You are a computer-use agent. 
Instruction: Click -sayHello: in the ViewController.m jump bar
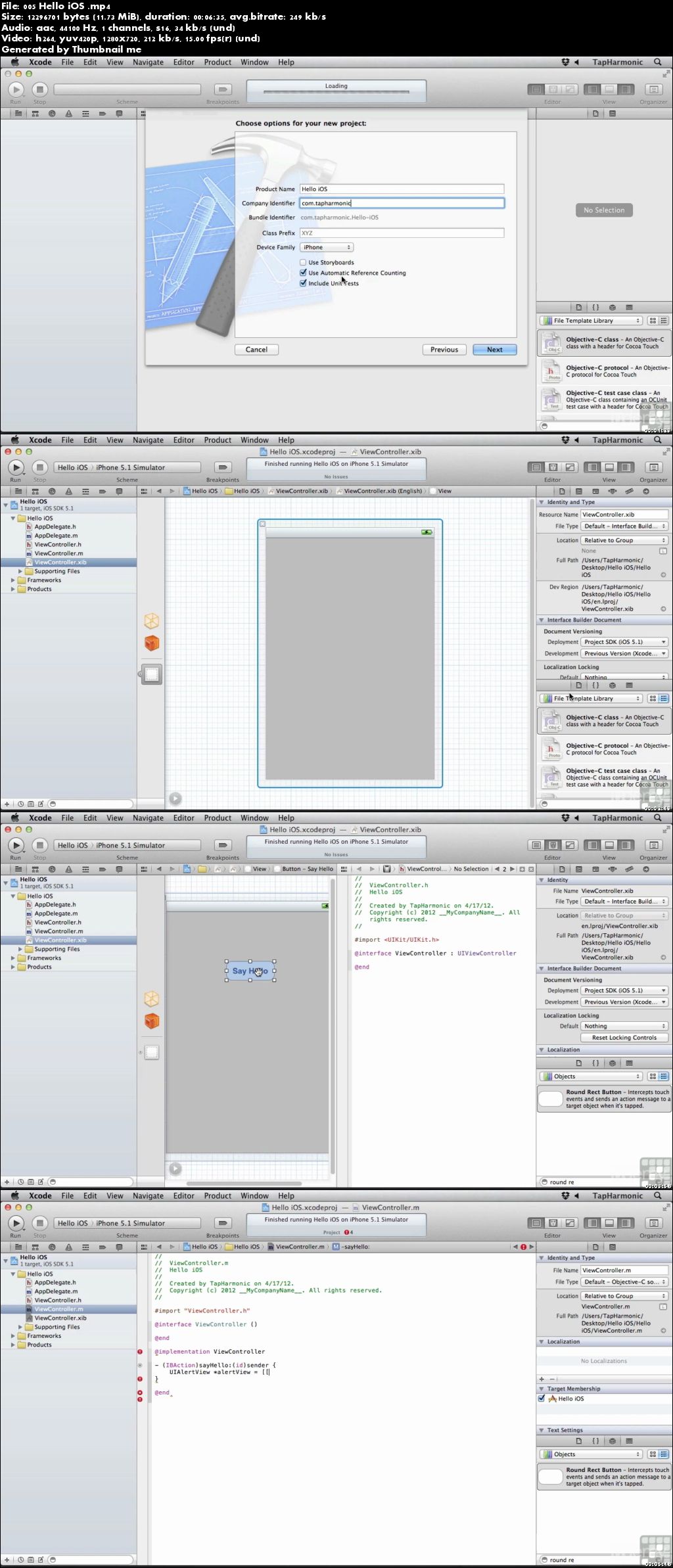pos(352,1247)
